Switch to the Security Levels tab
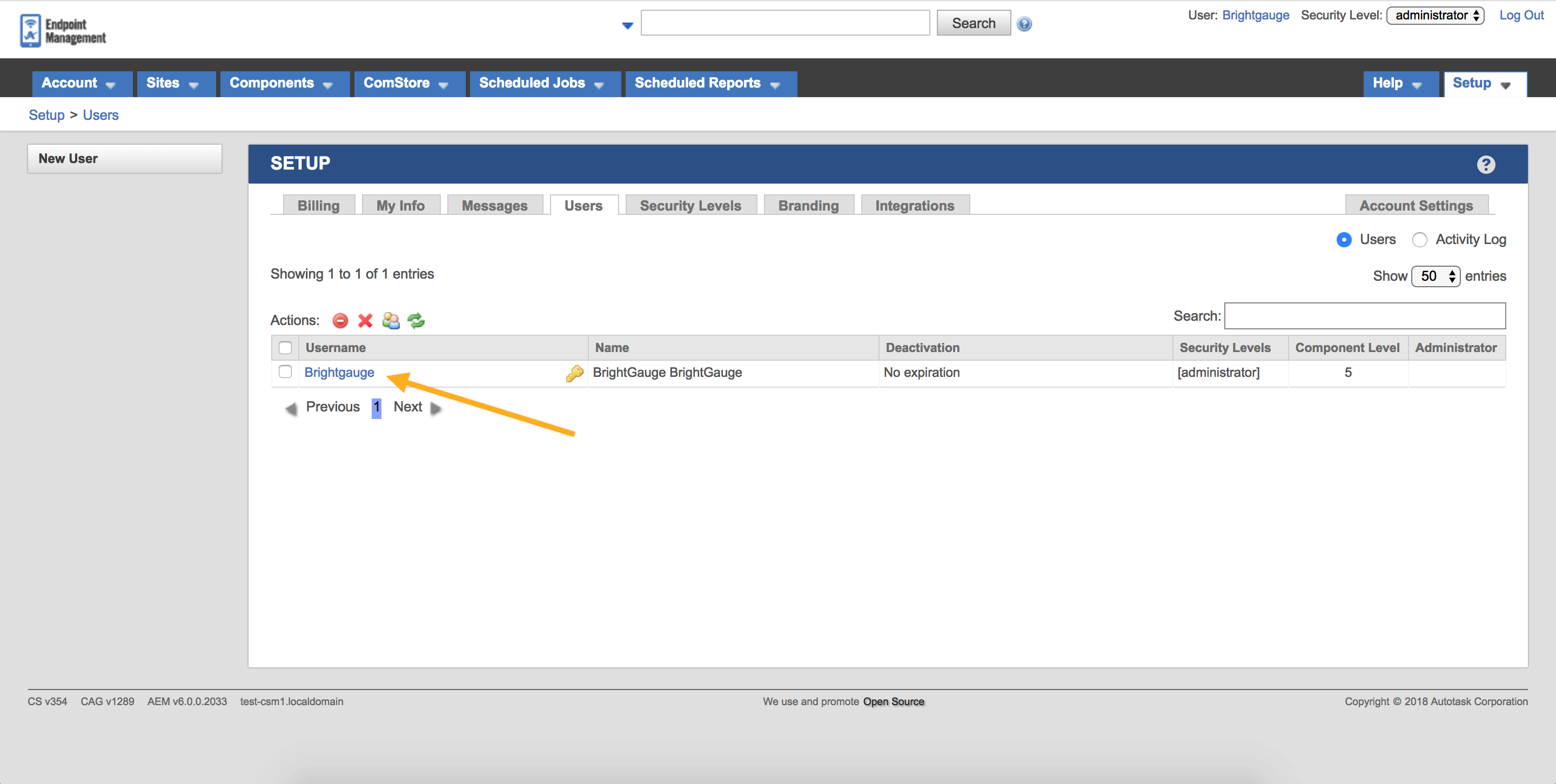 [x=690, y=205]
